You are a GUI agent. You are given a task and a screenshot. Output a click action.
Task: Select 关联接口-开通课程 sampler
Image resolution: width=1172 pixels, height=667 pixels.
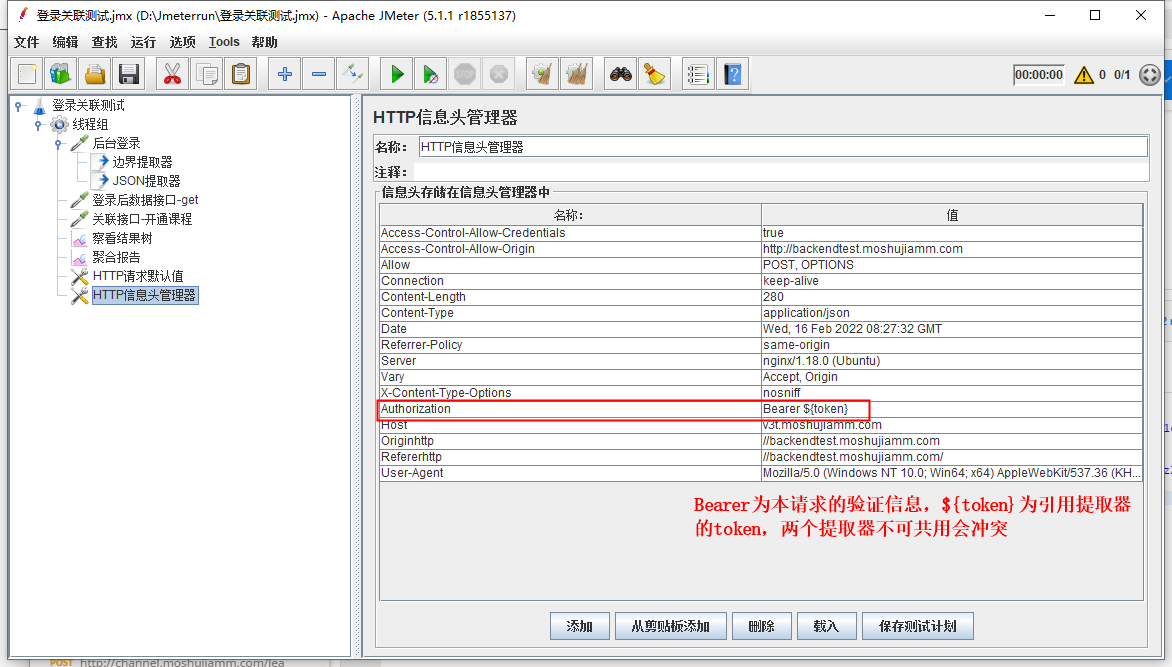pyautogui.click(x=142, y=219)
